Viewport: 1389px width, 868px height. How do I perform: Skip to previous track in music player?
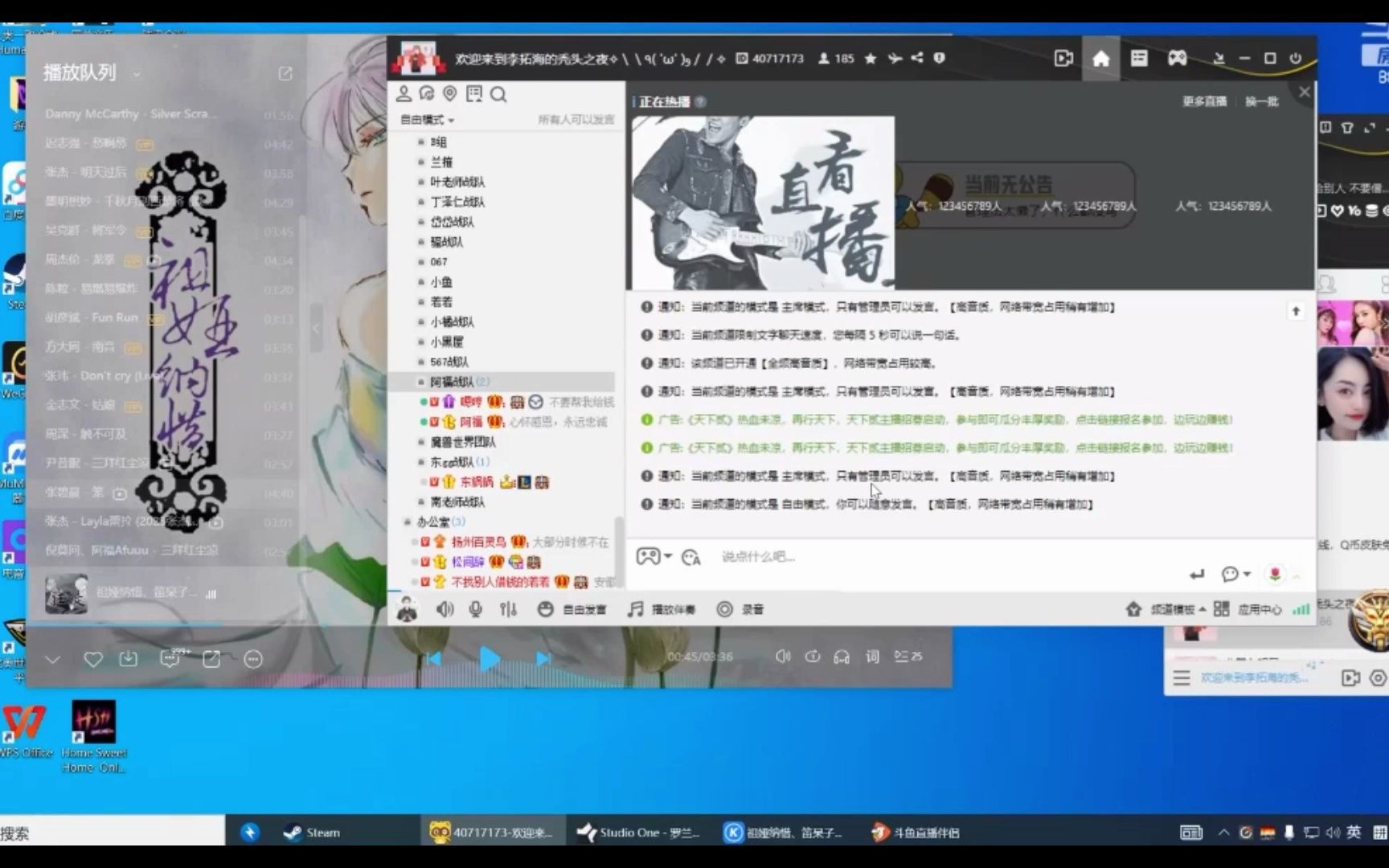coord(434,658)
